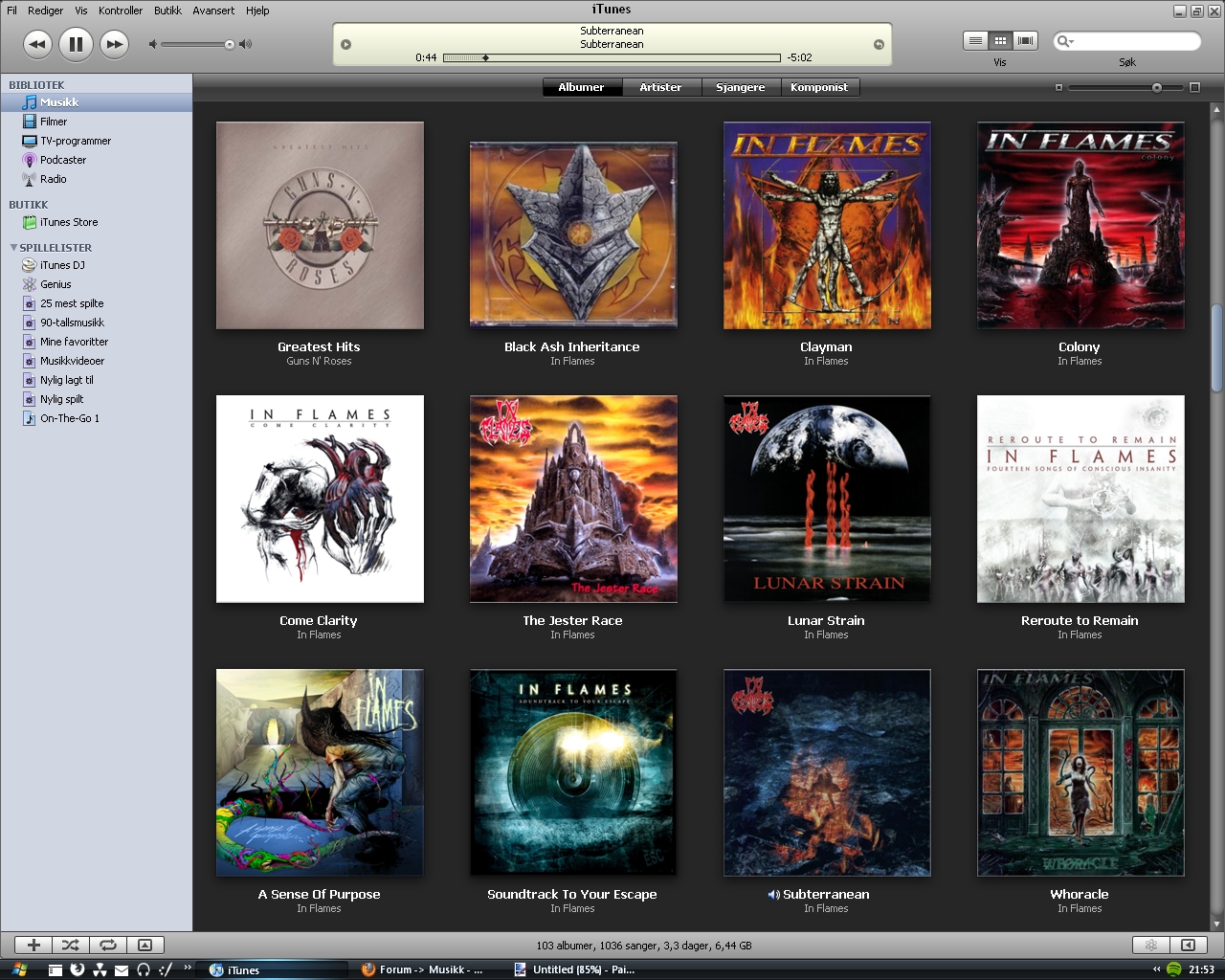The height and width of the screenshot is (980, 1225).
Task: Select The Jester Race album cover
Action: pyautogui.click(x=573, y=499)
